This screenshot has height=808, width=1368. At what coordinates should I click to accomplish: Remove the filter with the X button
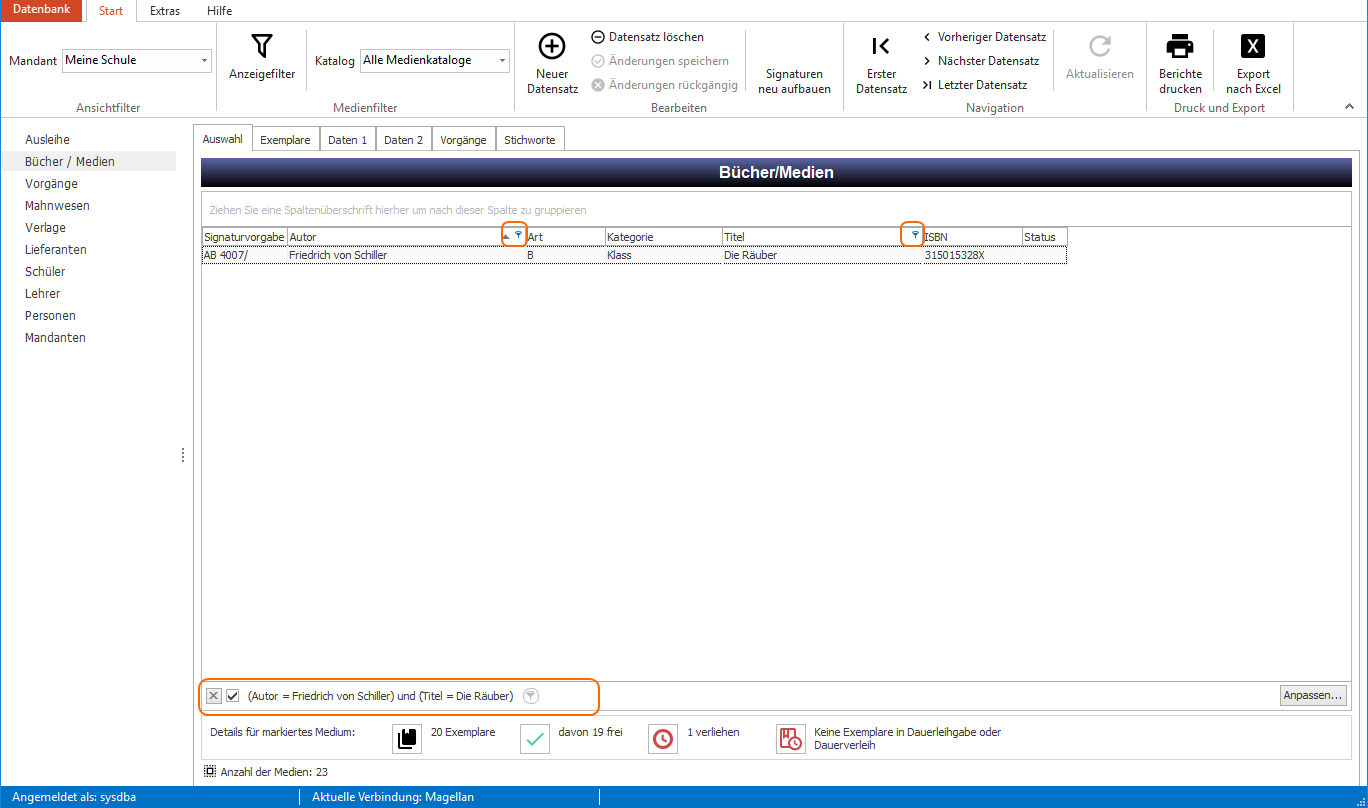tap(214, 696)
